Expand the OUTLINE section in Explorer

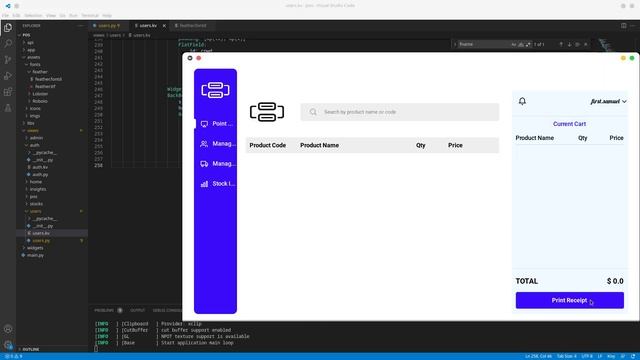pyautogui.click(x=31, y=349)
